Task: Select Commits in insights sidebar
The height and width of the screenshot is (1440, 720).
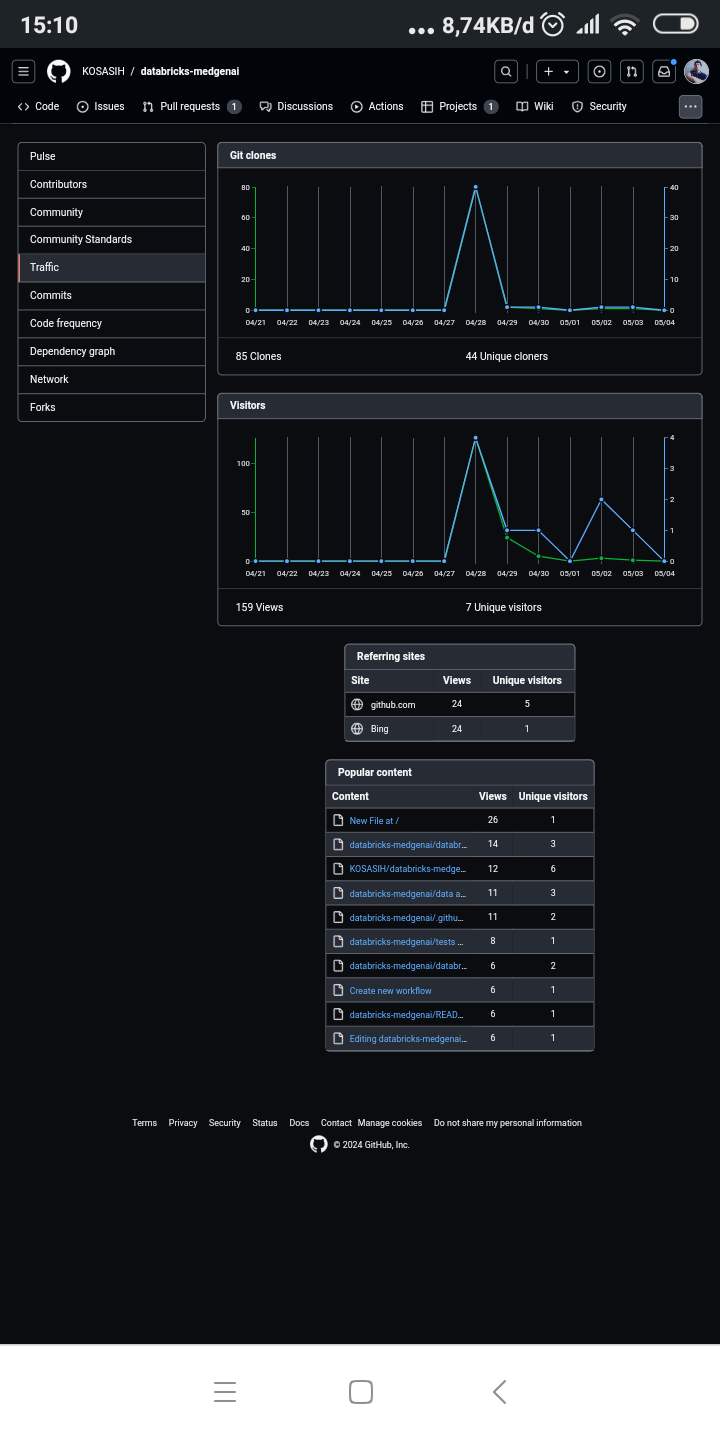Action: coord(112,295)
